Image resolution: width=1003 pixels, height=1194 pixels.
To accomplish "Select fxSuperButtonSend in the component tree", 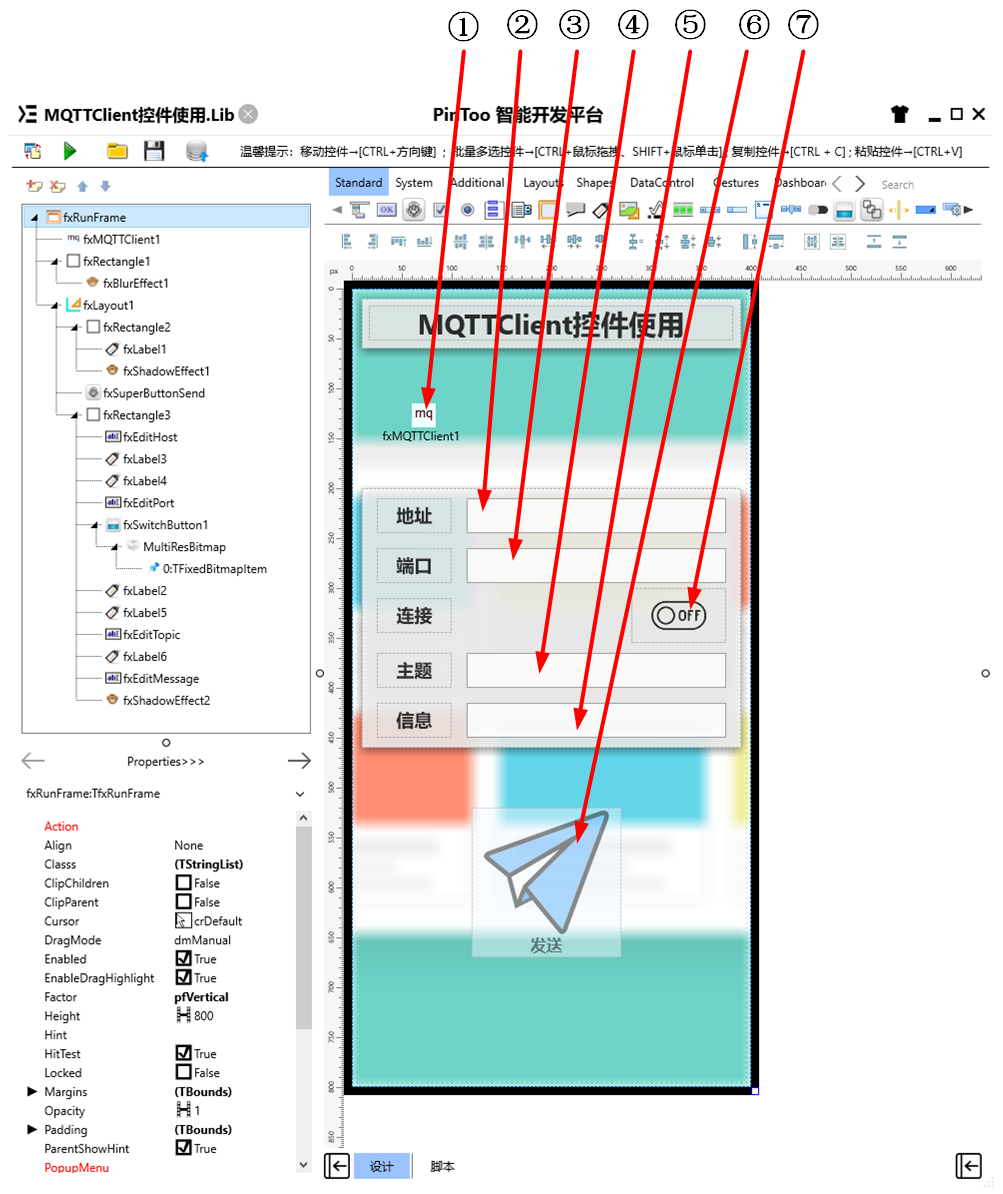I will tap(154, 393).
